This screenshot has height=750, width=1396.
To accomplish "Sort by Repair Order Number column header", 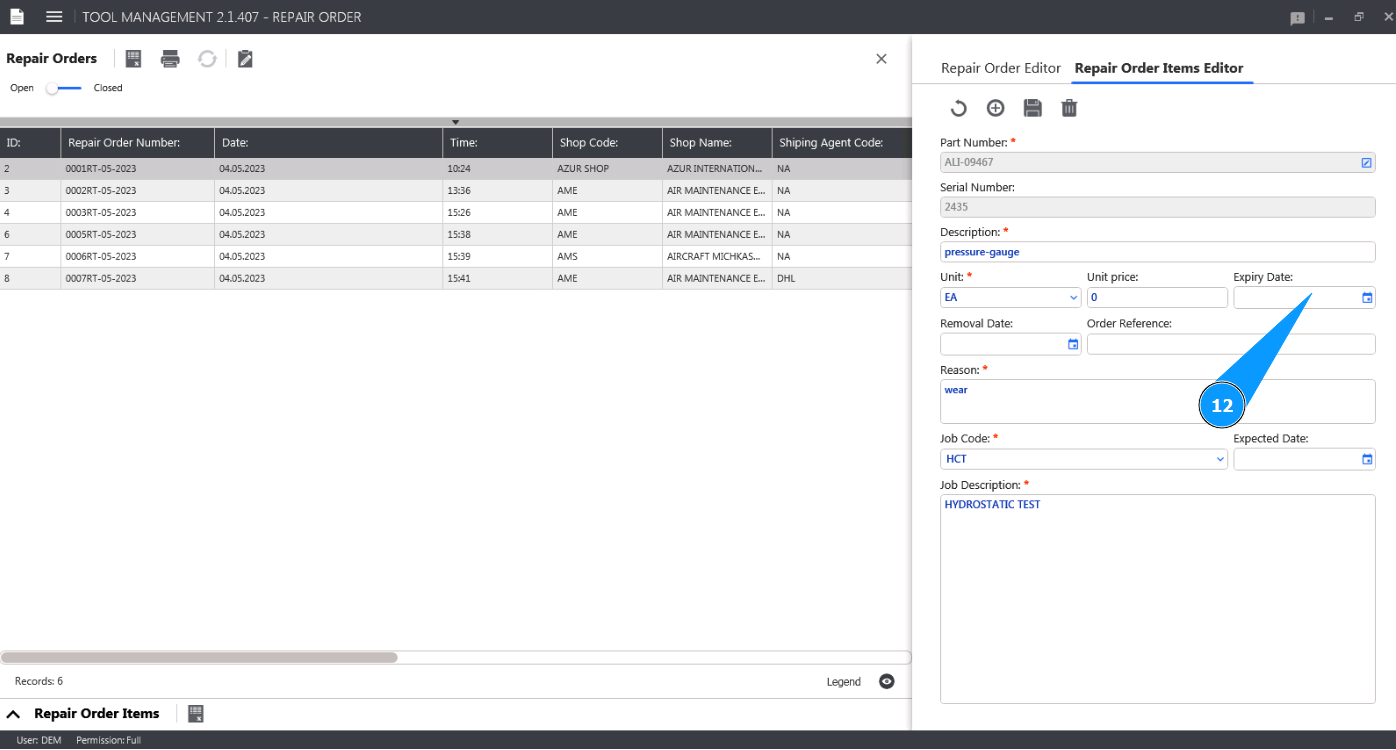I will (x=124, y=143).
